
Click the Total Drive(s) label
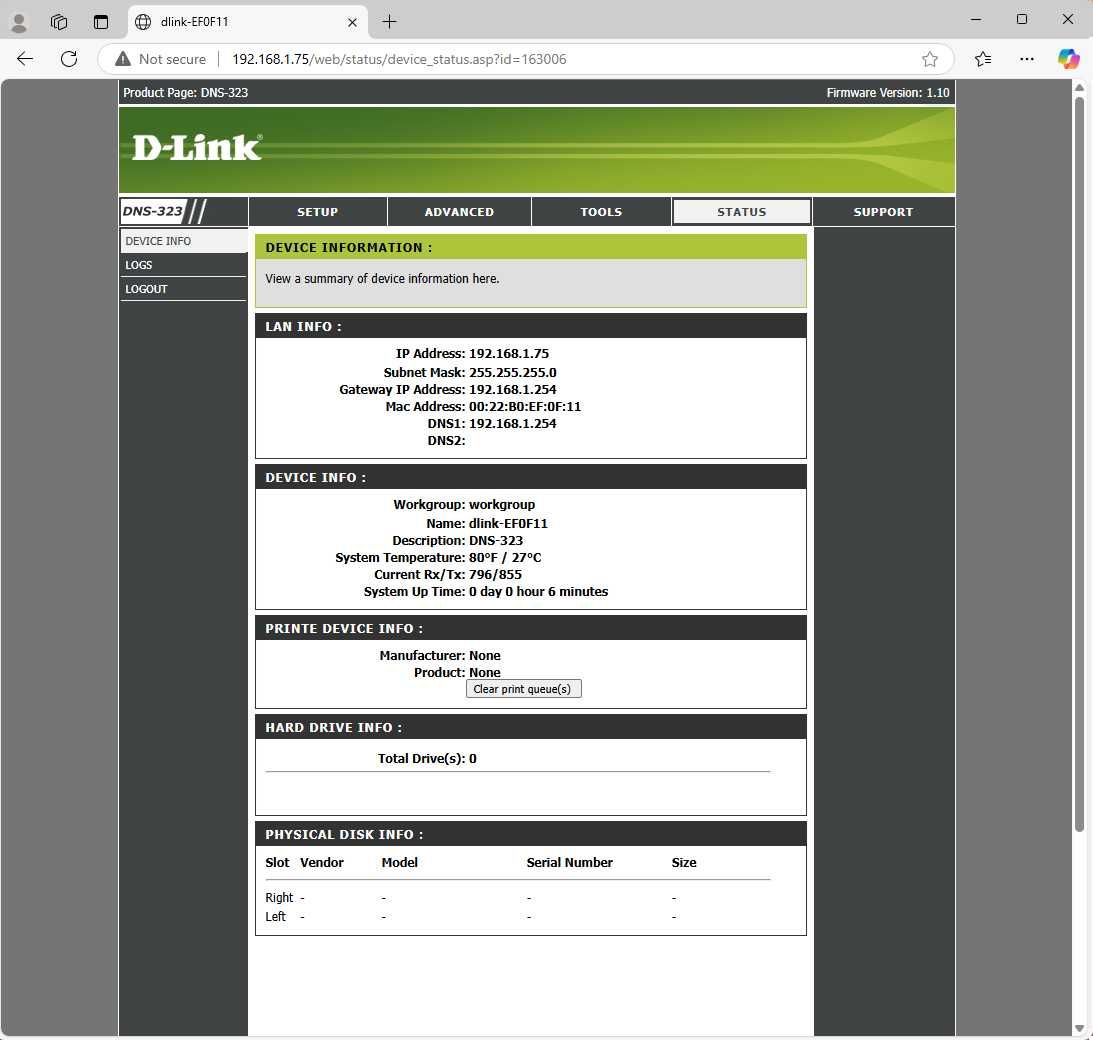[x=421, y=758]
